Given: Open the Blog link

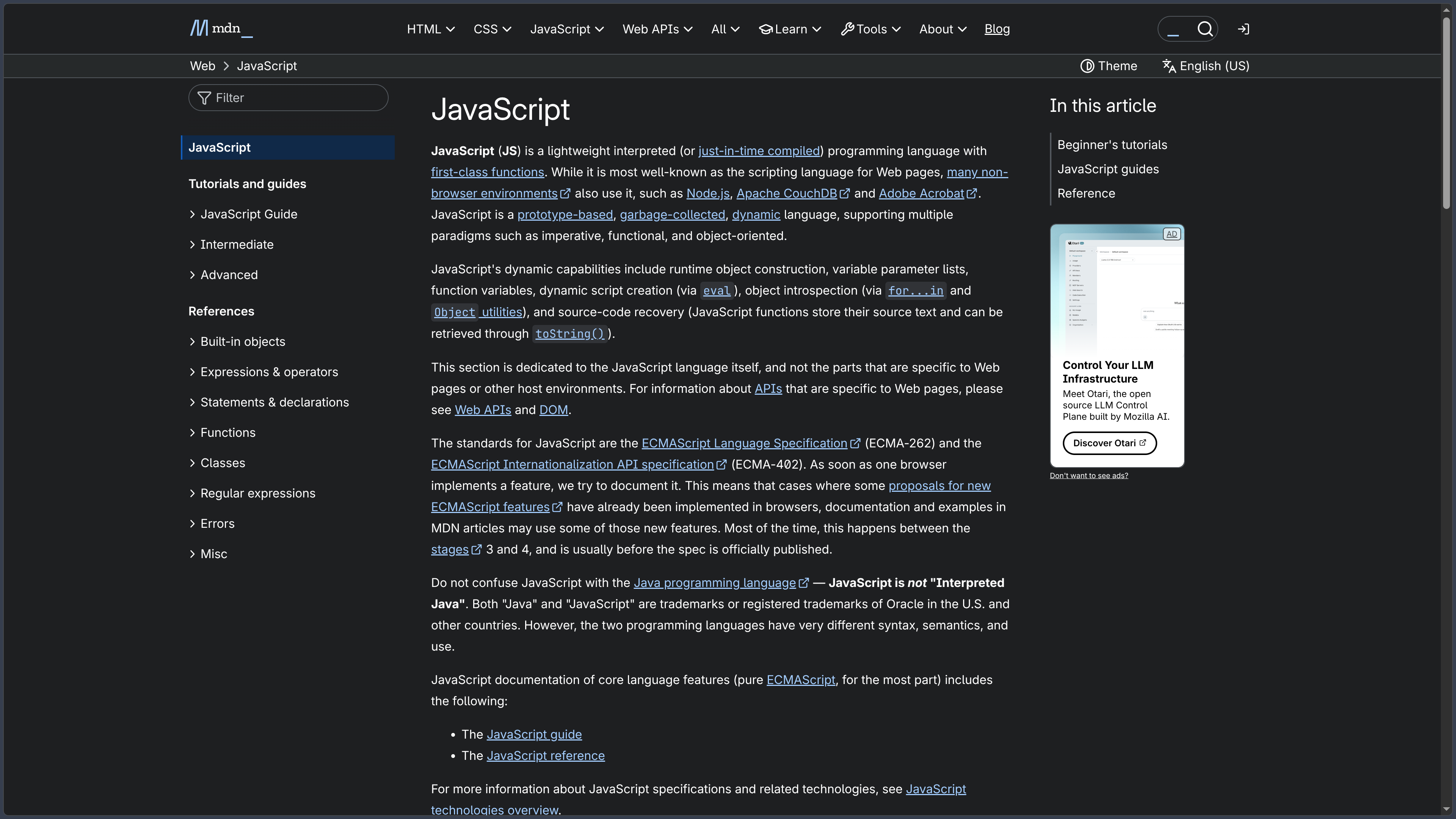Looking at the screenshot, I should tap(997, 29).
